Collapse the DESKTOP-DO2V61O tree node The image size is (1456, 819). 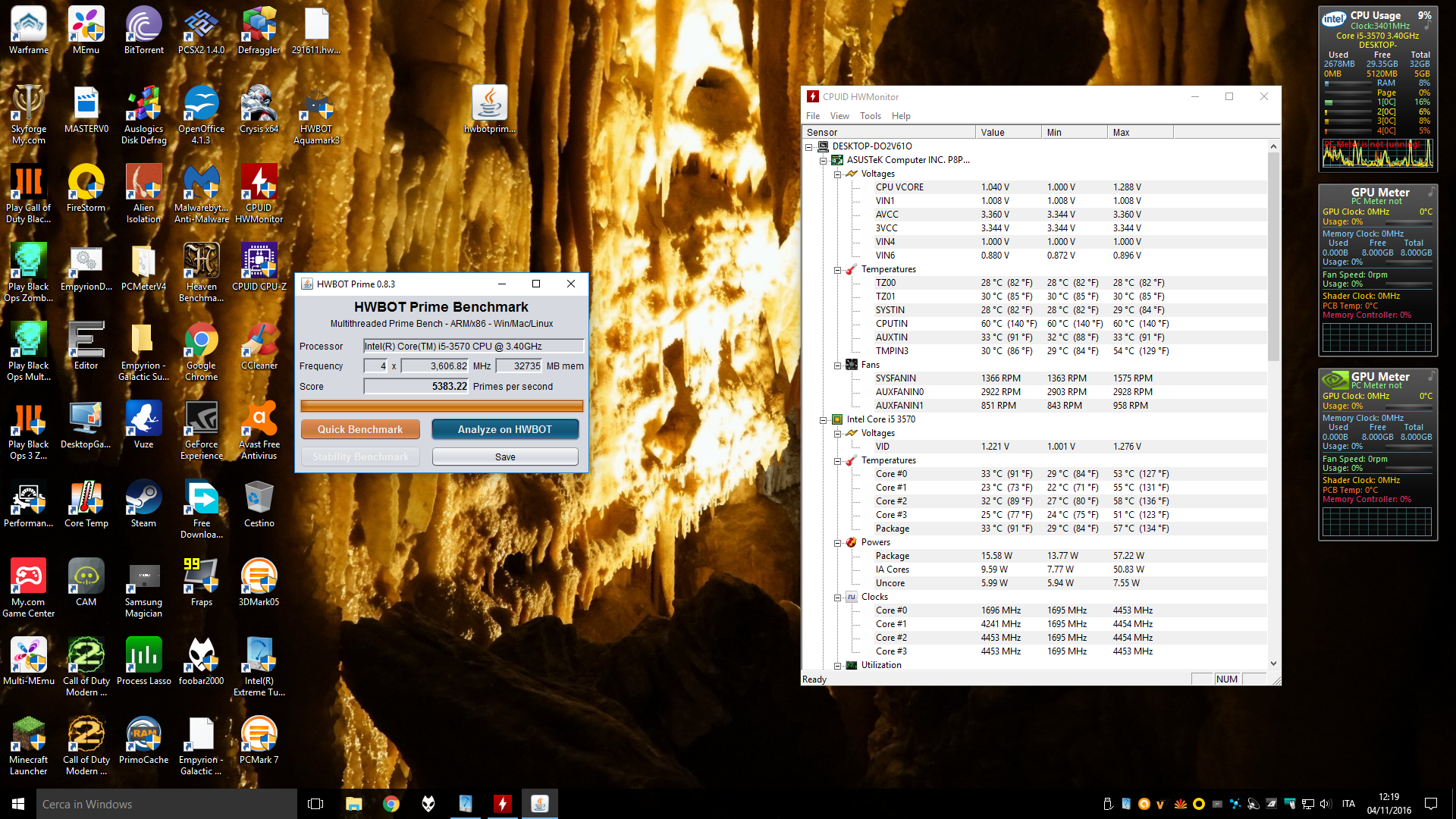(809, 146)
